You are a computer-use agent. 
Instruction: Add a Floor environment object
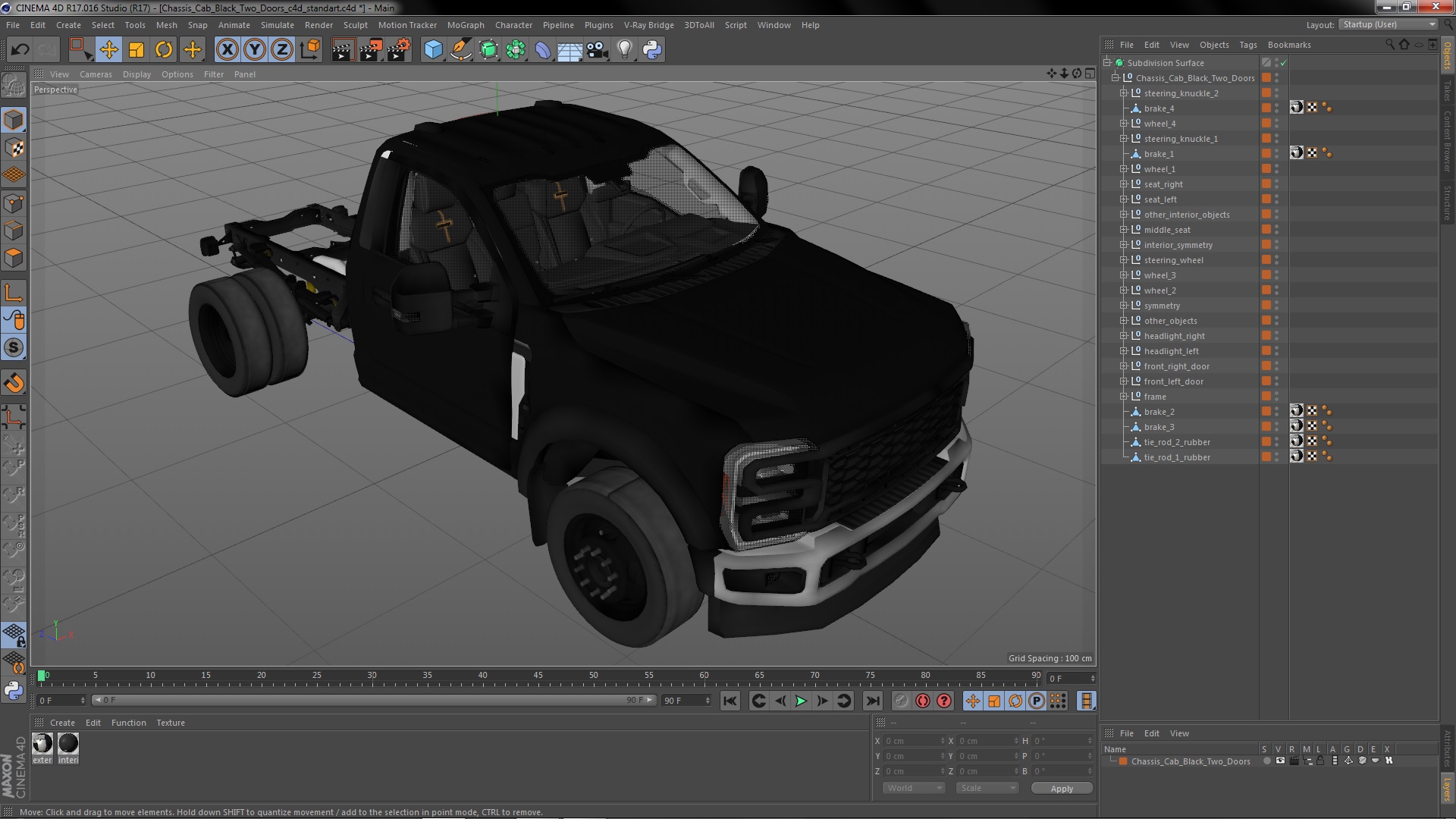(570, 50)
